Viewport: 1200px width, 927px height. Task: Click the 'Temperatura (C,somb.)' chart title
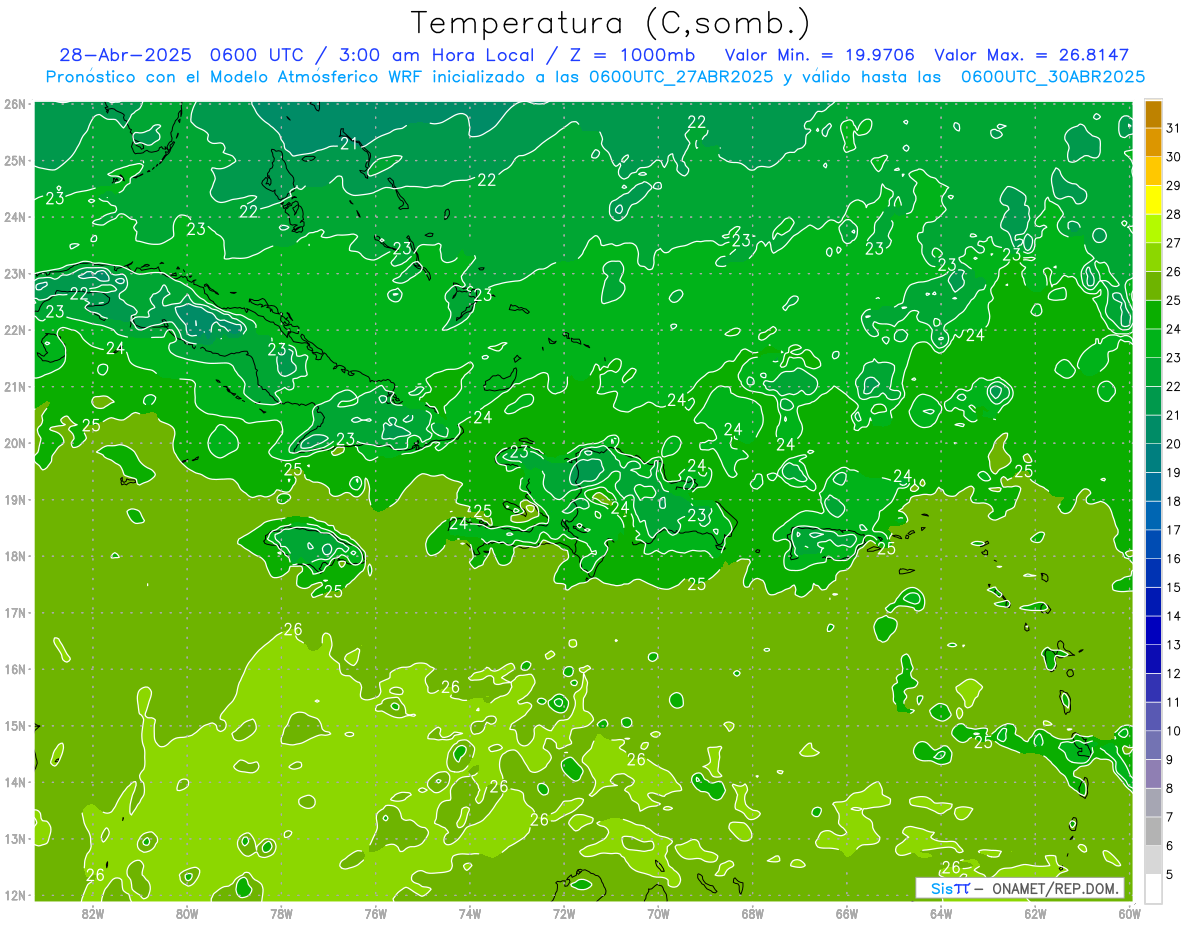point(609,23)
